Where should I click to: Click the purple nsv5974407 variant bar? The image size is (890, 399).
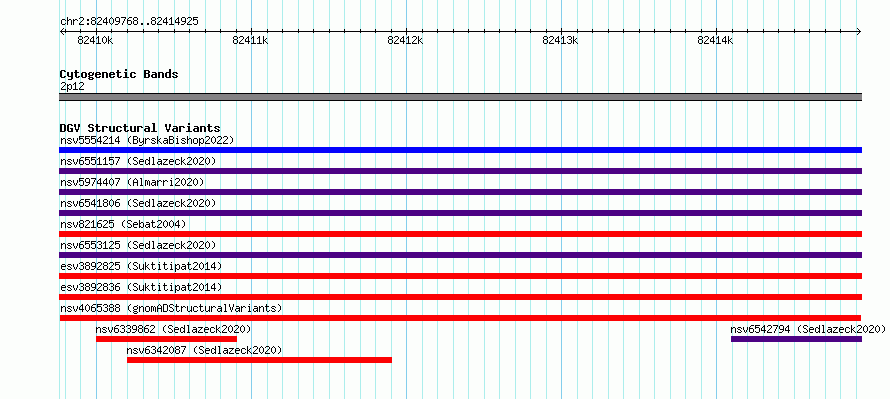click(x=460, y=192)
